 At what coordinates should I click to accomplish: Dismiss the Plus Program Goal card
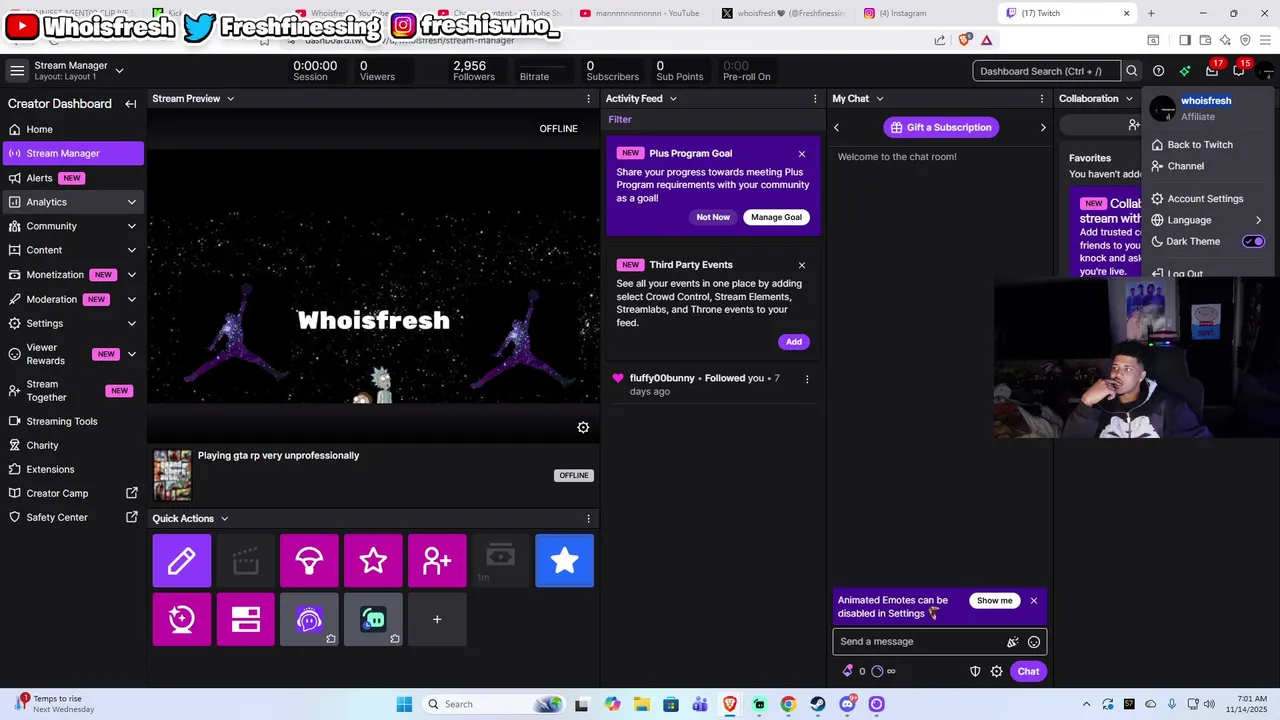click(x=802, y=154)
